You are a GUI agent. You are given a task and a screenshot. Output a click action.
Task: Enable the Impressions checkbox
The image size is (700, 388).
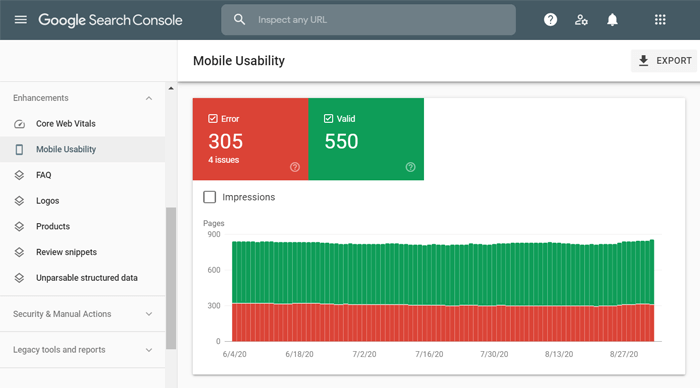[209, 197]
